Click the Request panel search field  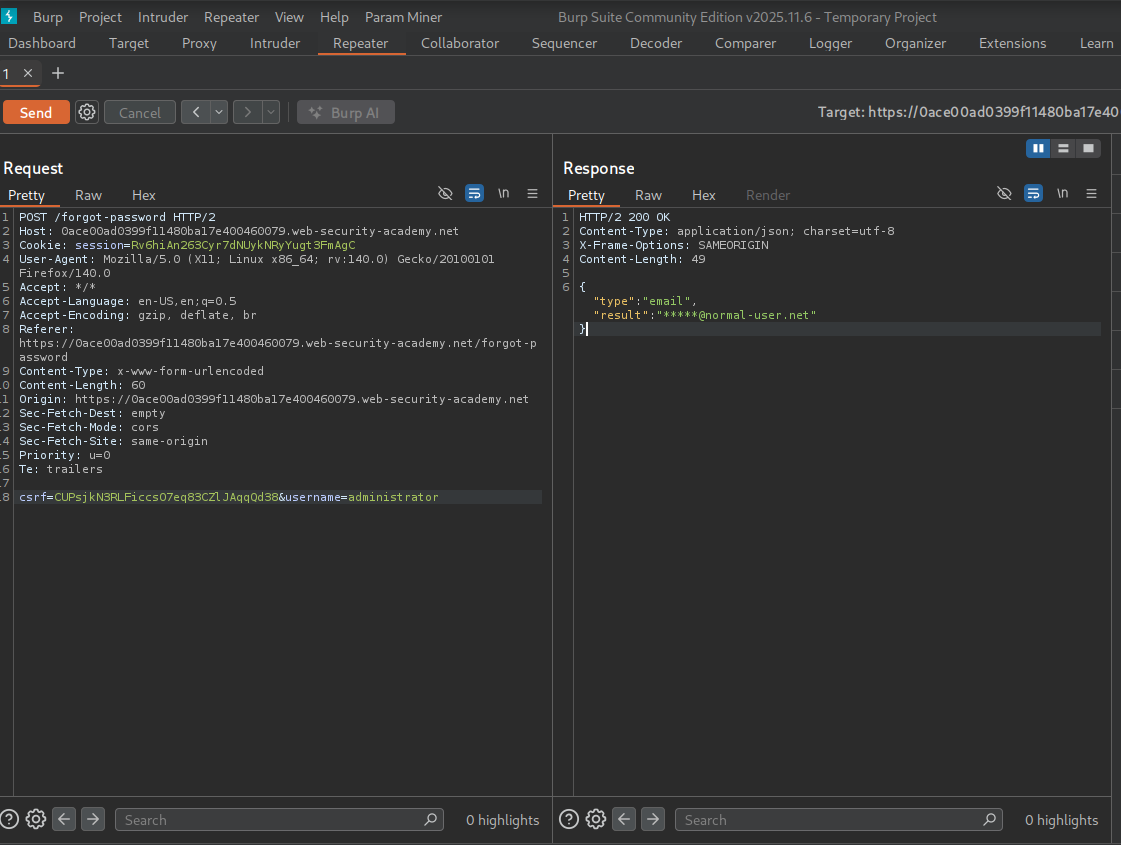(280, 820)
